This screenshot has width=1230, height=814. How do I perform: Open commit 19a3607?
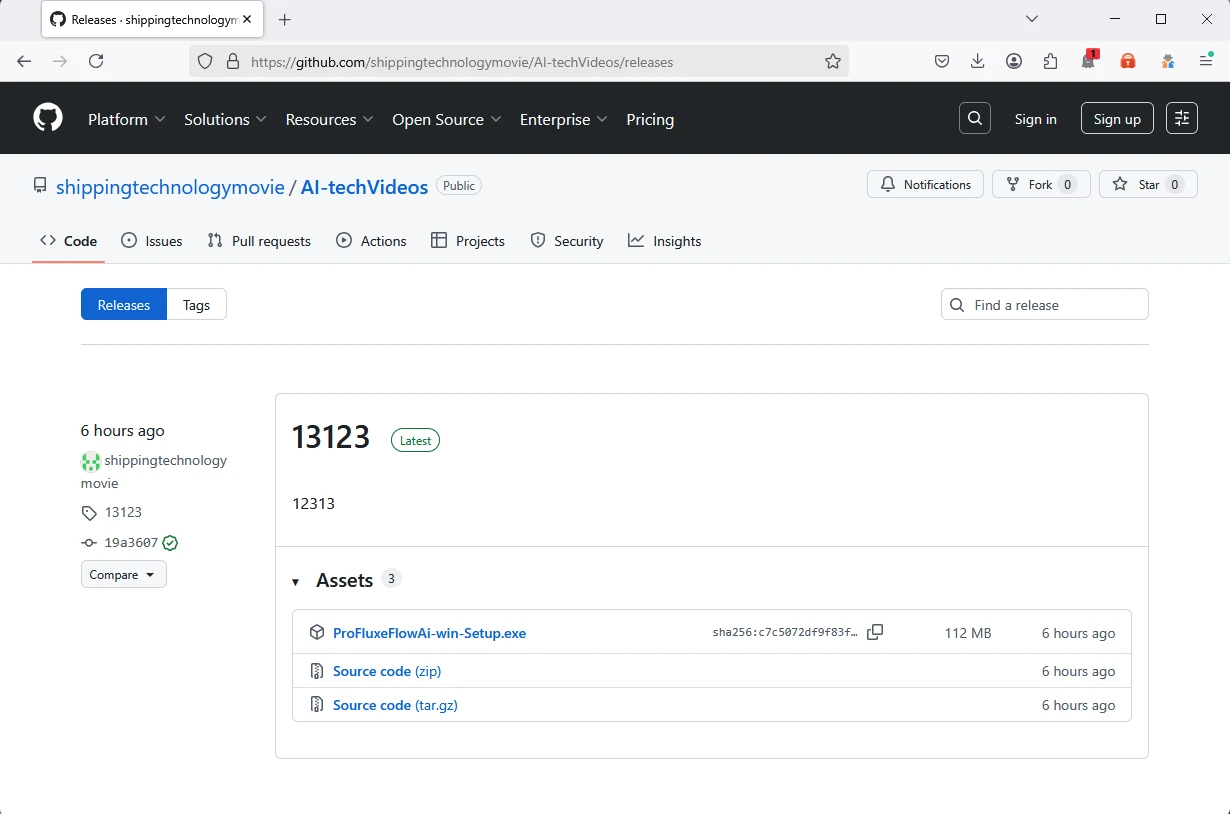point(131,543)
